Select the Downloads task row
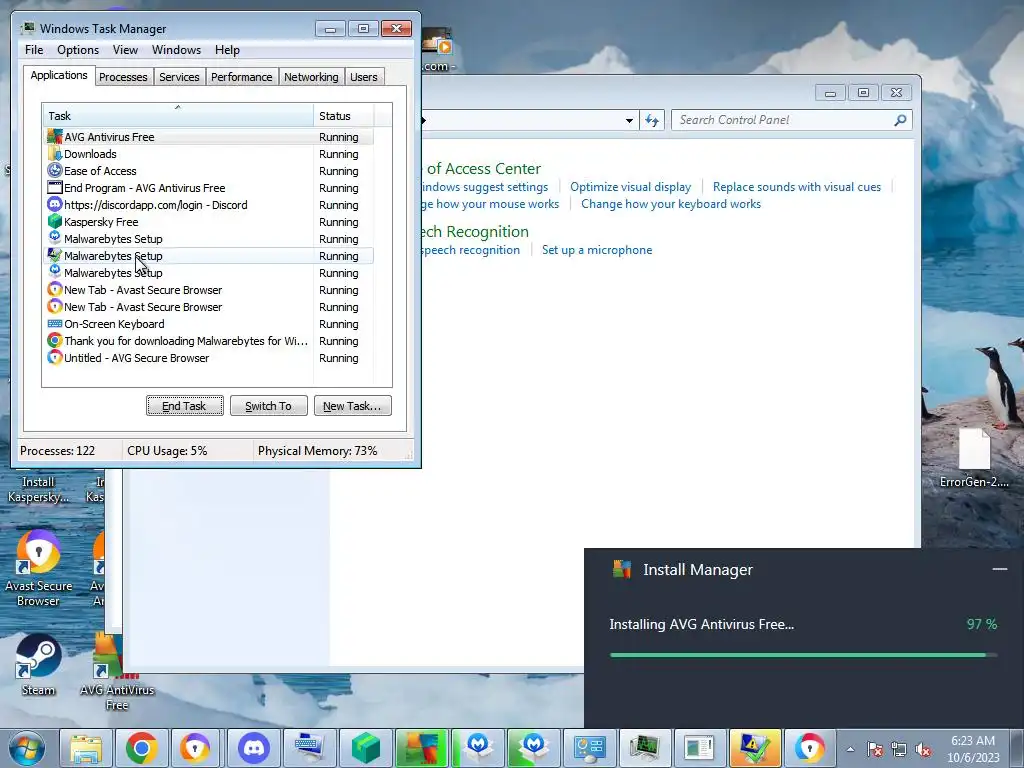Screen dimensions: 1024x768 click(209, 154)
